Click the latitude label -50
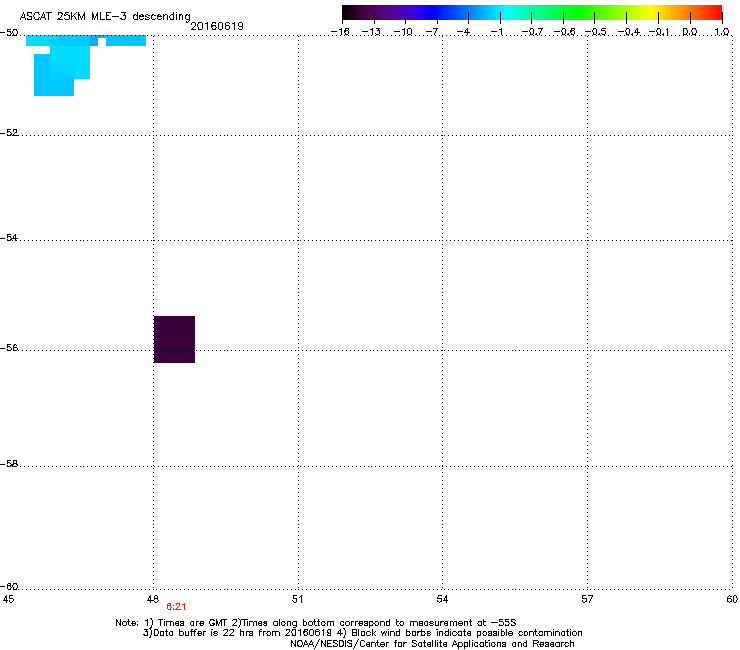 (x=9, y=33)
